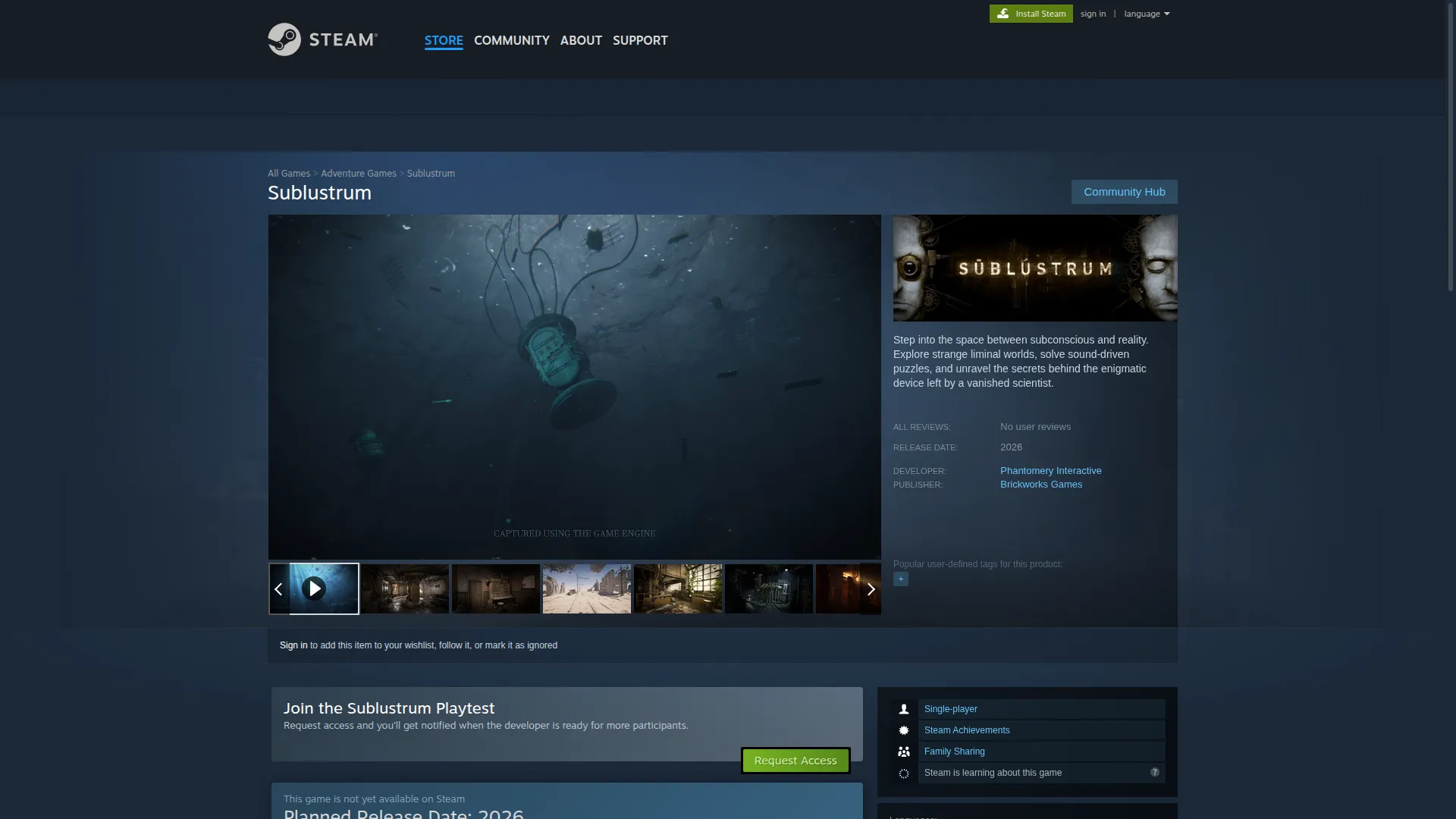
Task: Open the question mark help for learning status
Action: 1155,772
